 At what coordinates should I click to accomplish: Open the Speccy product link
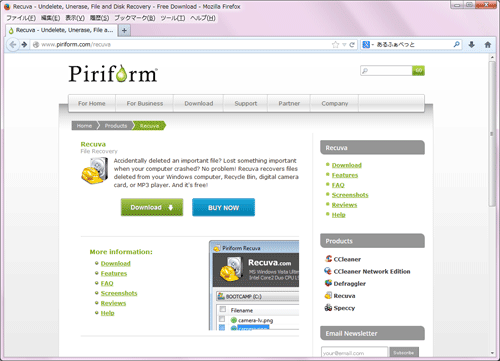[x=344, y=308]
